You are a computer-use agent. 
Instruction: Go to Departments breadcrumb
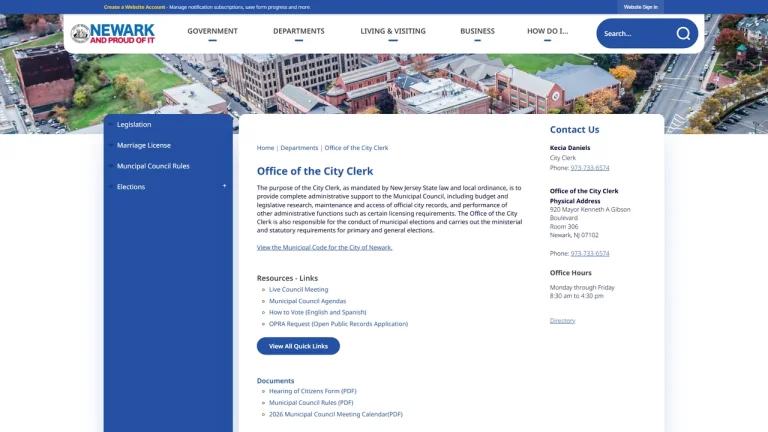click(299, 147)
